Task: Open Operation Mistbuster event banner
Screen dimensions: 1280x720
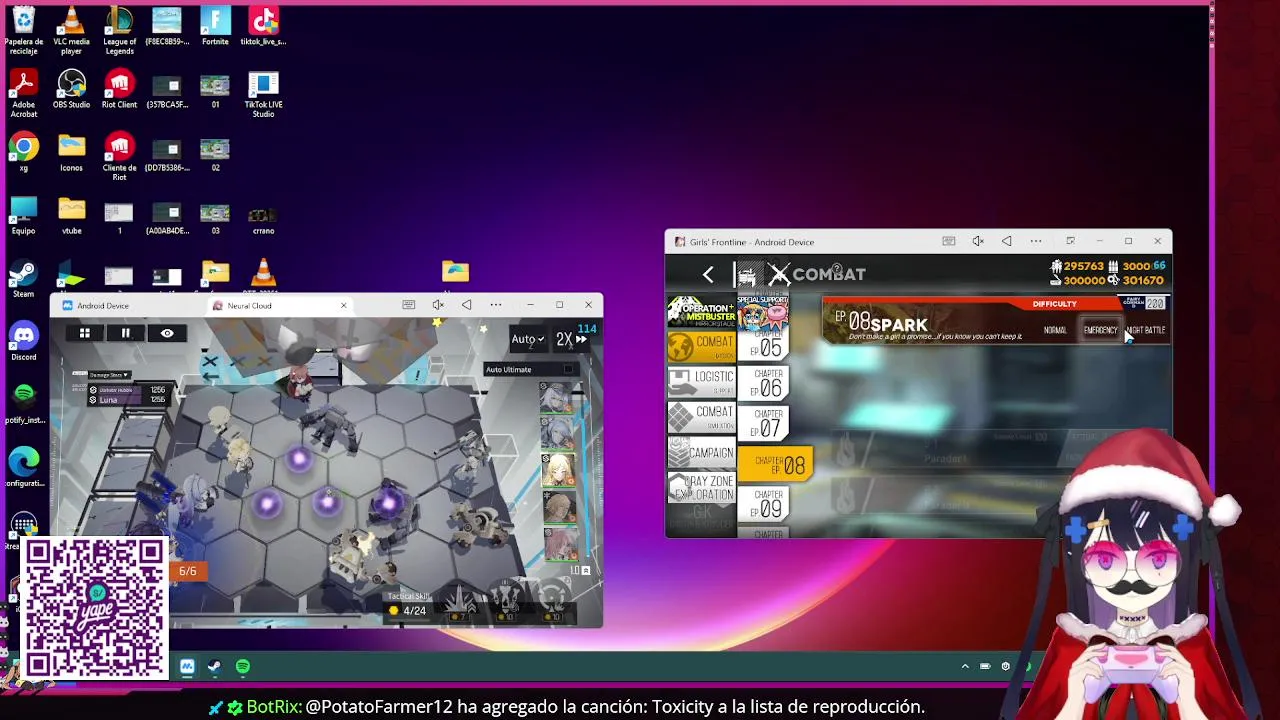Action: click(x=701, y=311)
